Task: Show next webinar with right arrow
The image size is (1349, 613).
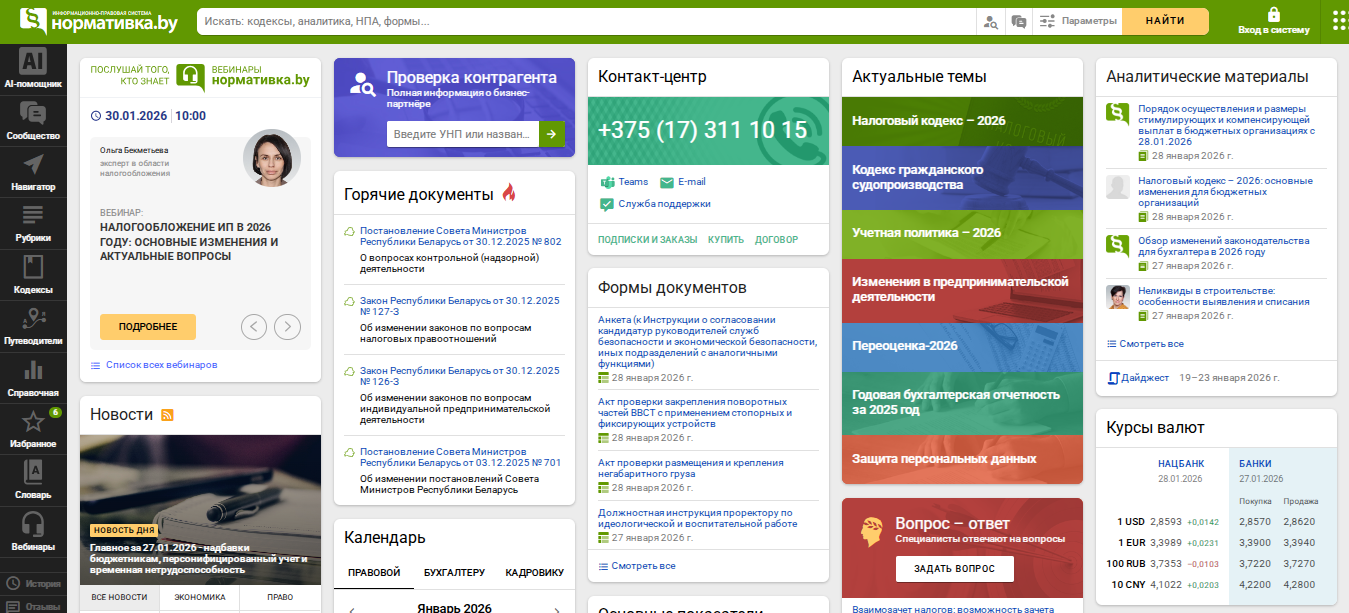Action: click(287, 326)
